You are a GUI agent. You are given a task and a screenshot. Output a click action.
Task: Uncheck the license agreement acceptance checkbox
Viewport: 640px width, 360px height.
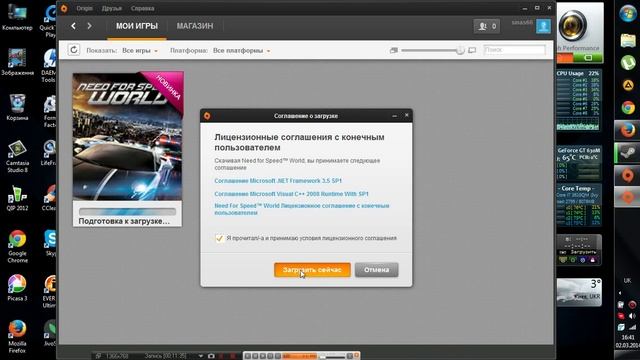click(x=219, y=238)
